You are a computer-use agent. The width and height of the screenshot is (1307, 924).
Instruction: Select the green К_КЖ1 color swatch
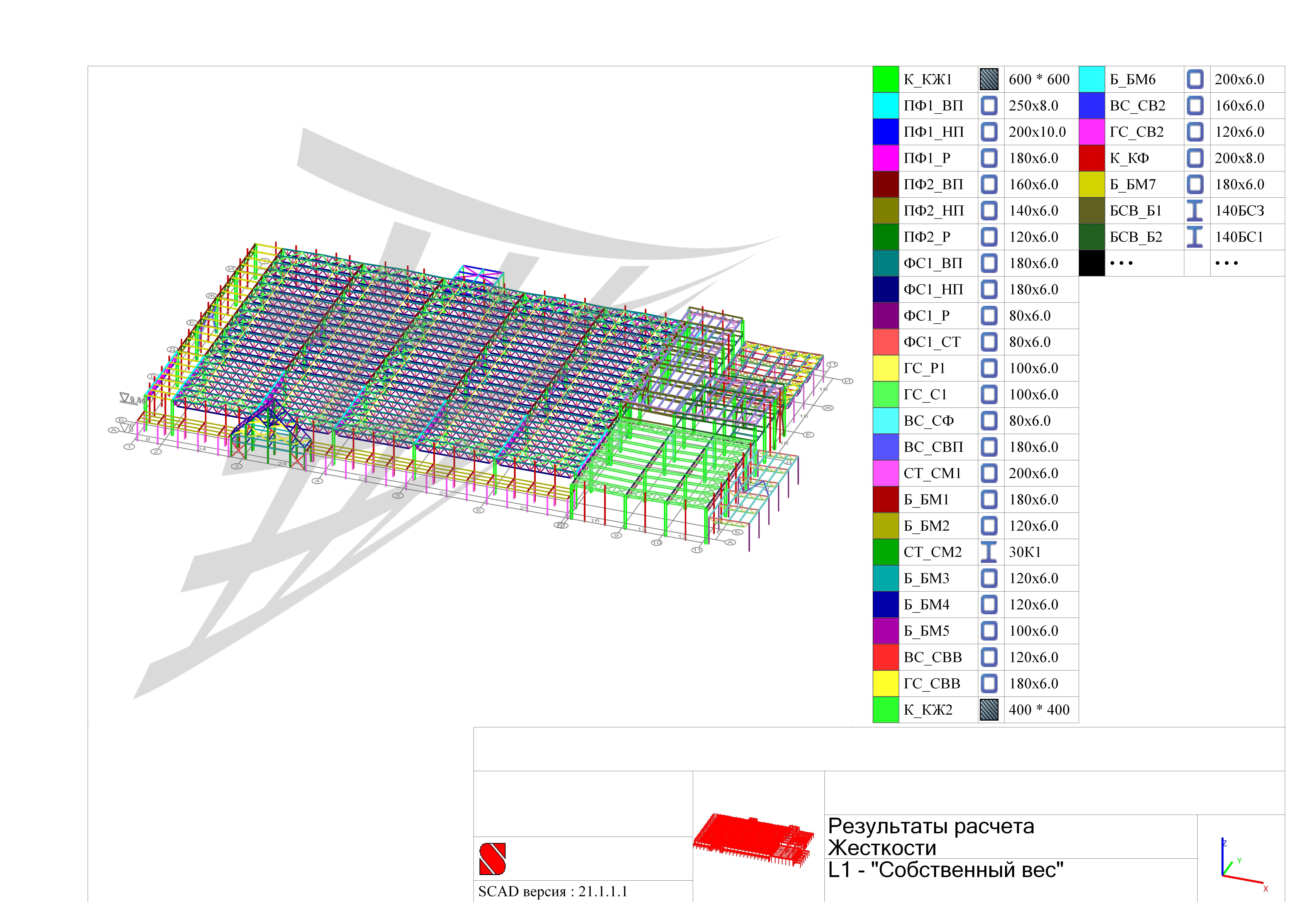(x=886, y=79)
